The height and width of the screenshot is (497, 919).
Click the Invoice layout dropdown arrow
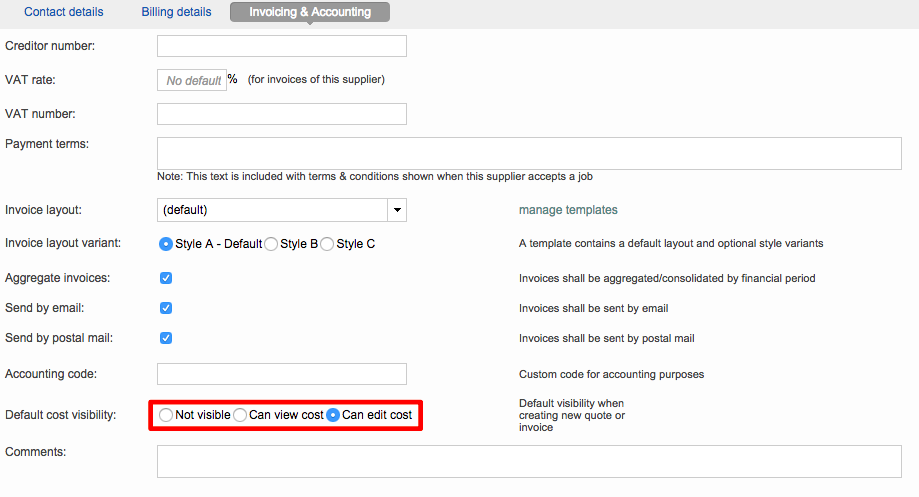(397, 210)
